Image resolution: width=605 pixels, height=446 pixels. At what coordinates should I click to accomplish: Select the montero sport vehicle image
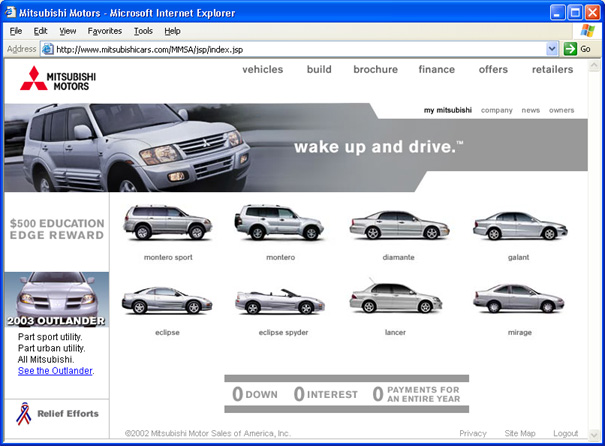[x=167, y=222]
